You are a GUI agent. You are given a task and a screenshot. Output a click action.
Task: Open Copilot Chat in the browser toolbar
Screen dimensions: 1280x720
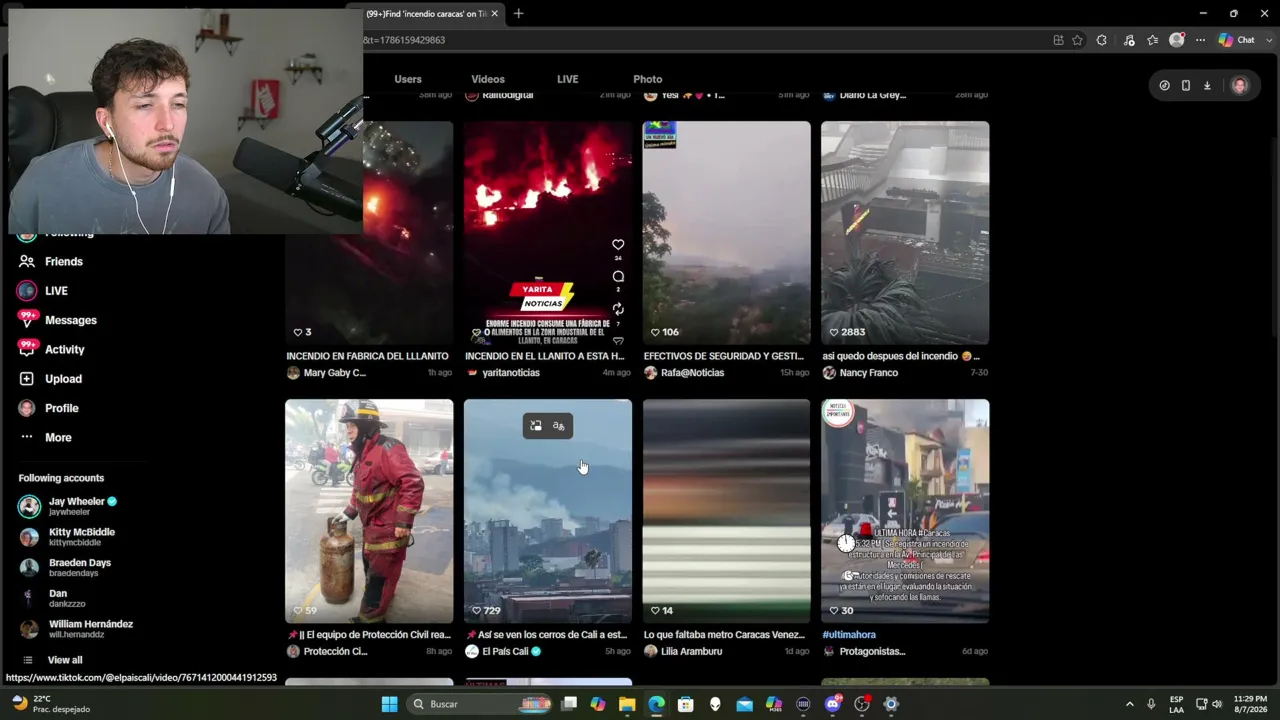point(1237,40)
